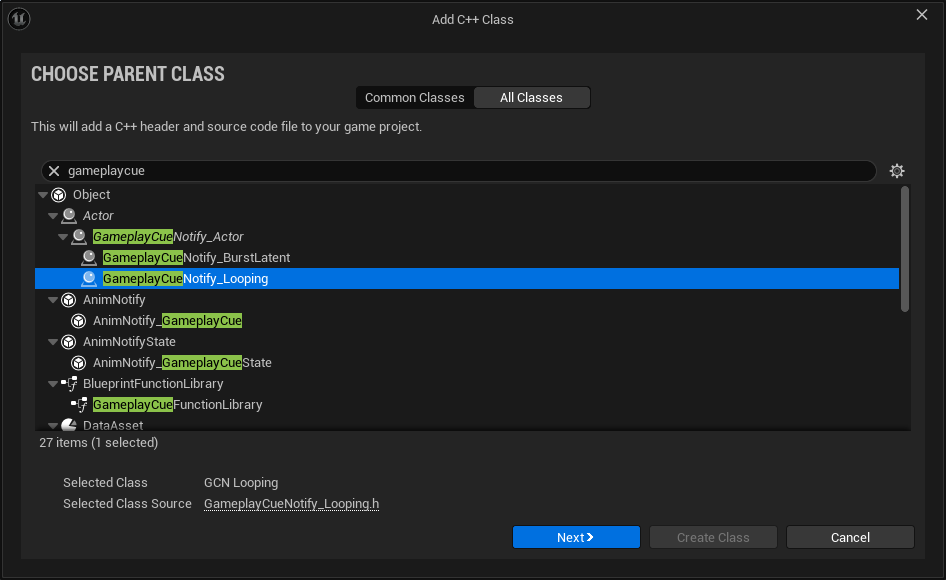
Task: Click the AnimNotify_GameplayCue class icon
Action: tap(78, 320)
